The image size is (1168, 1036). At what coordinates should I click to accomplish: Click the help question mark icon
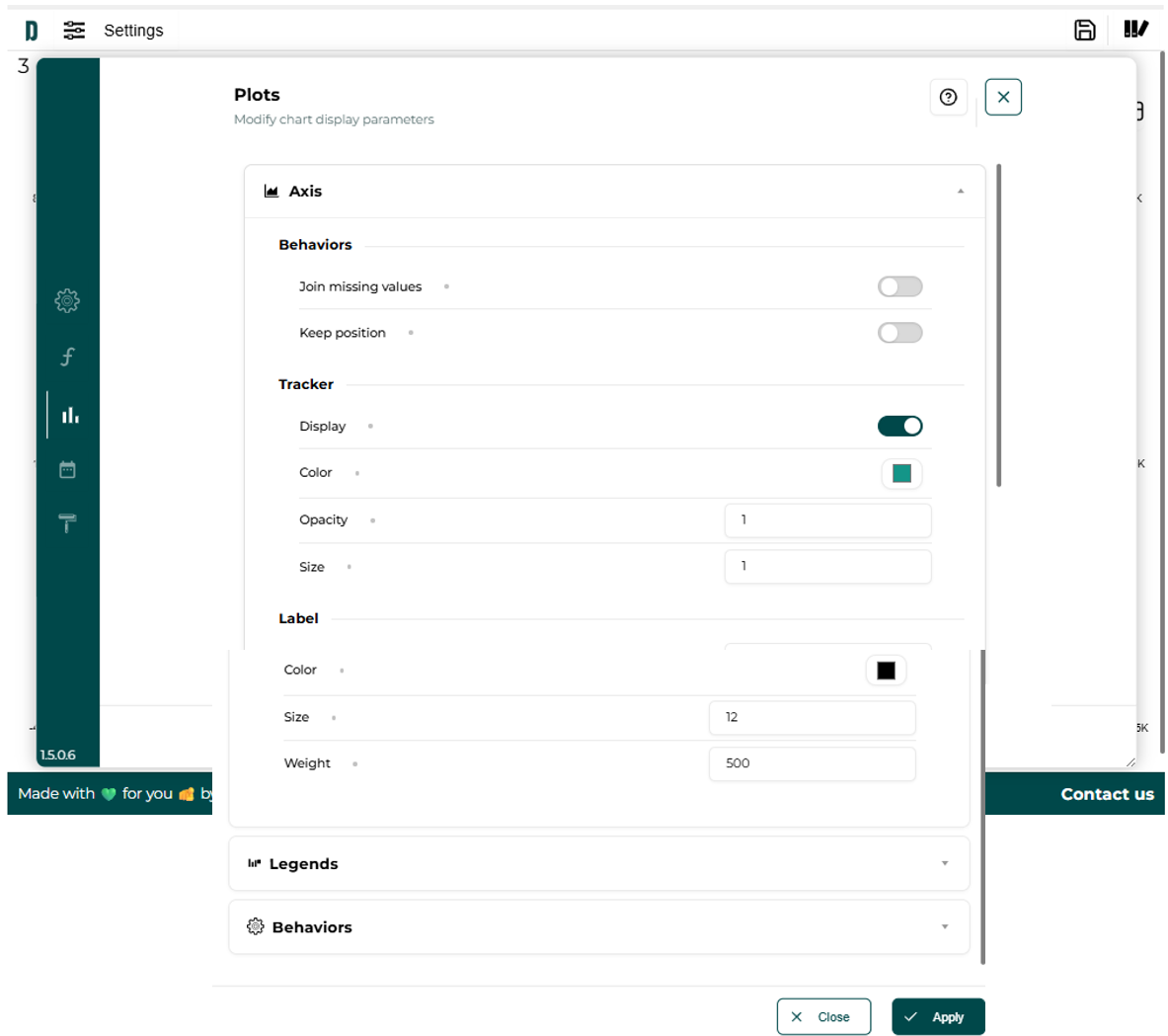[948, 97]
